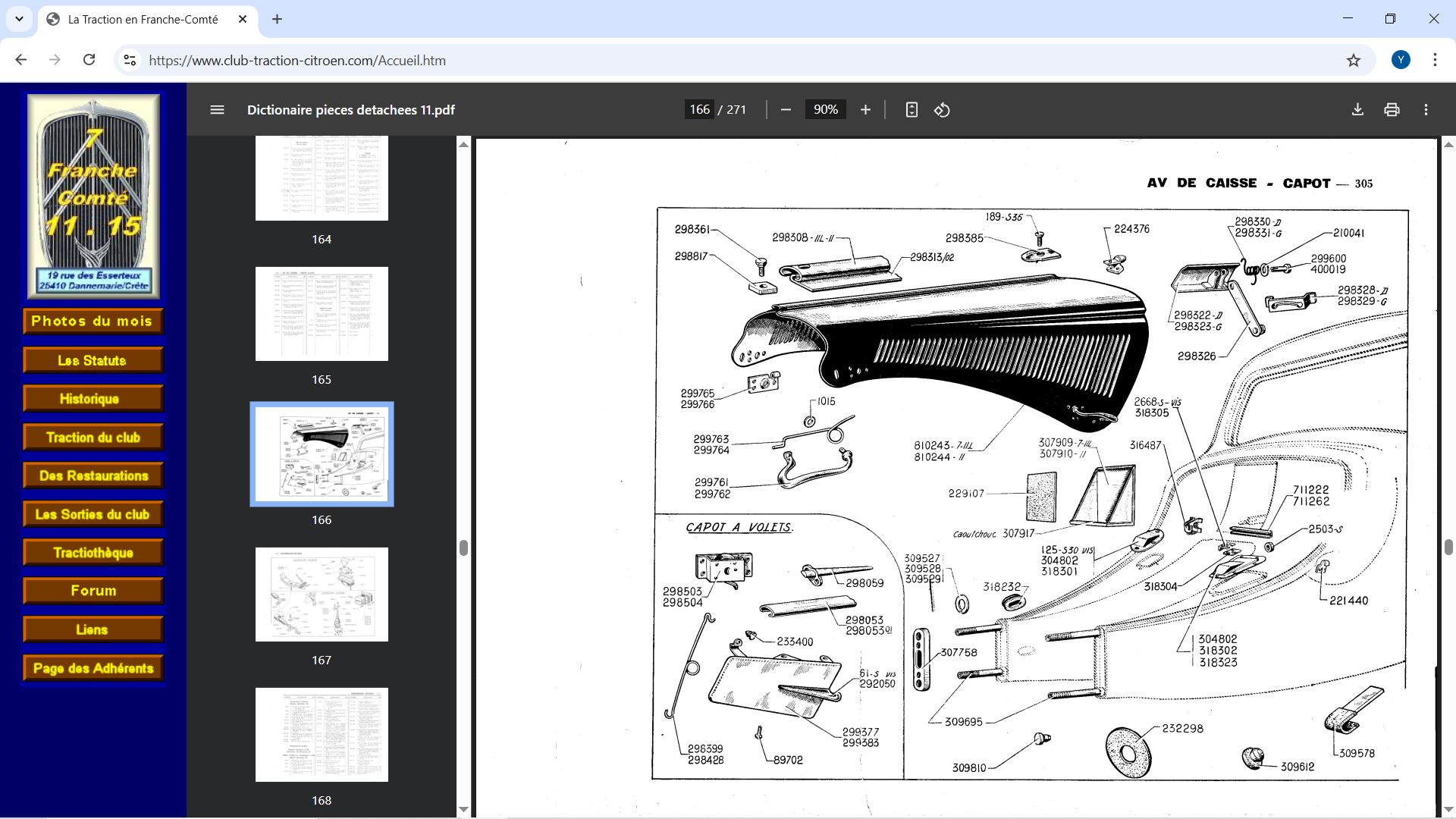Click the PDF zoom out minus button

point(786,110)
